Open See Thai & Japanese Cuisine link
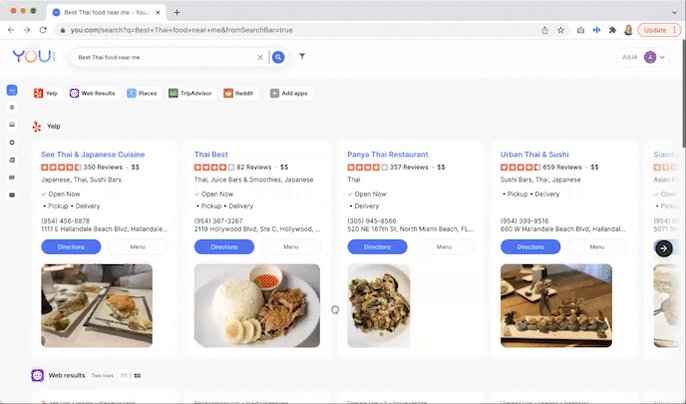This screenshot has width=686, height=404. 93,155
